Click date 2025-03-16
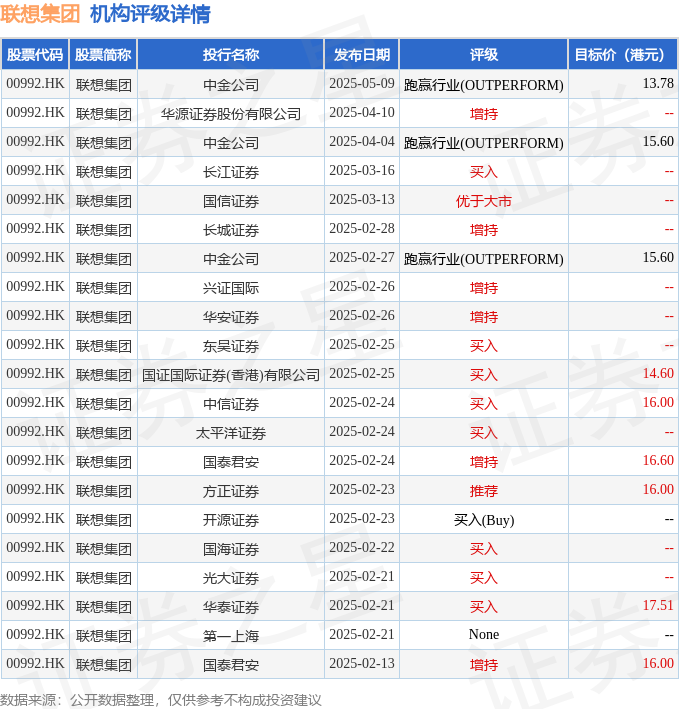This screenshot has width=679, height=709. point(362,170)
